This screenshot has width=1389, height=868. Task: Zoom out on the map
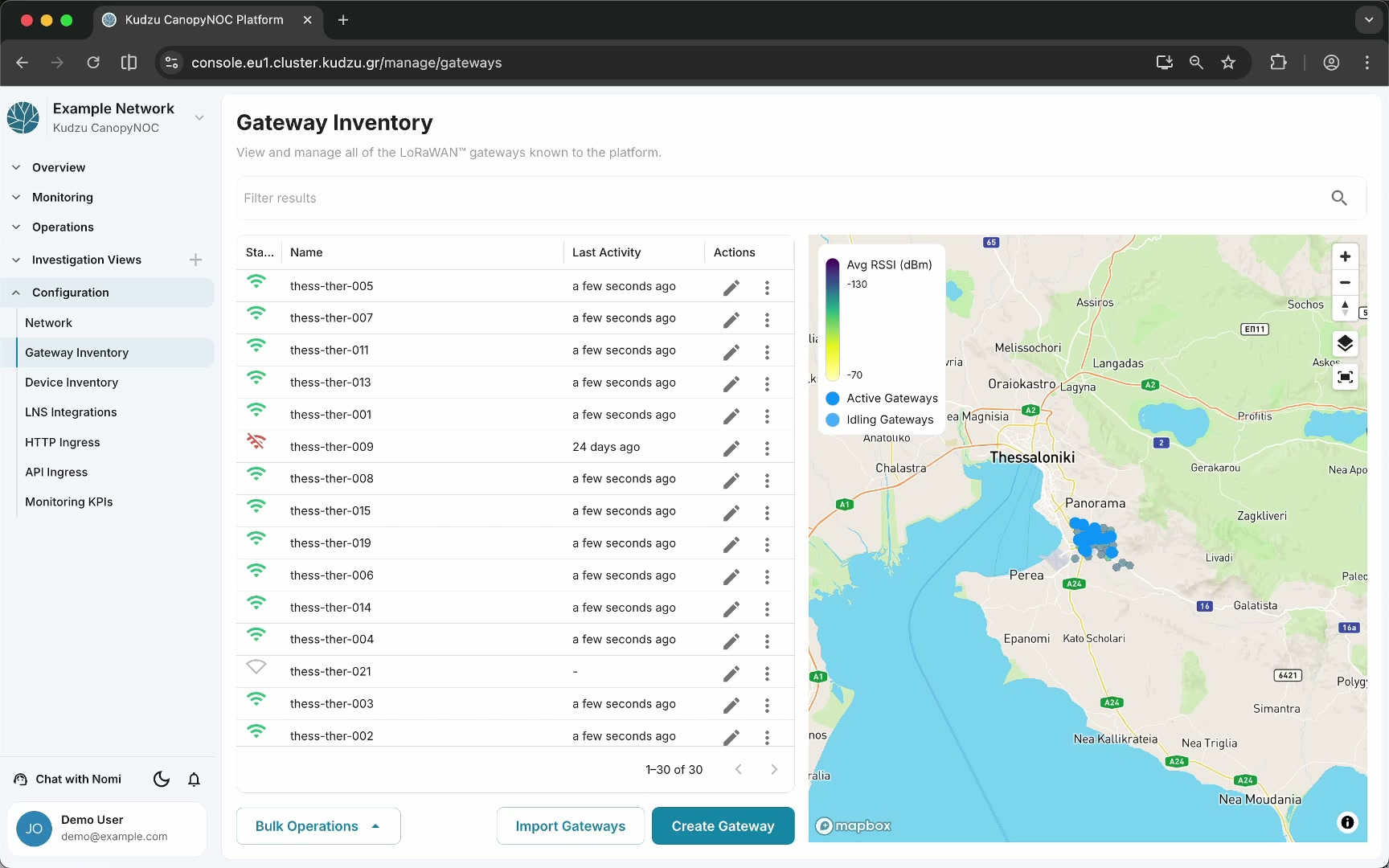click(x=1345, y=282)
